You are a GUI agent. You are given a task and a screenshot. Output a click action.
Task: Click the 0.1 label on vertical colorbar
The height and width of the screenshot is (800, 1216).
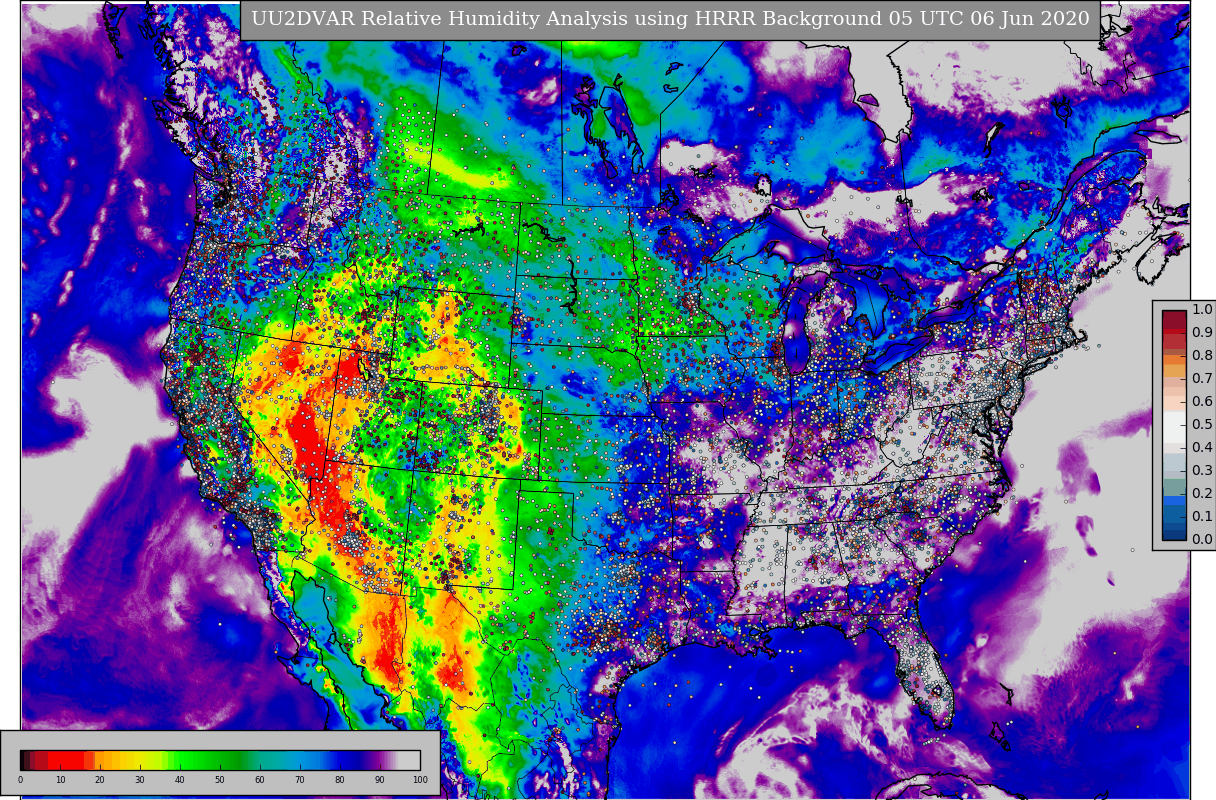[1202, 516]
